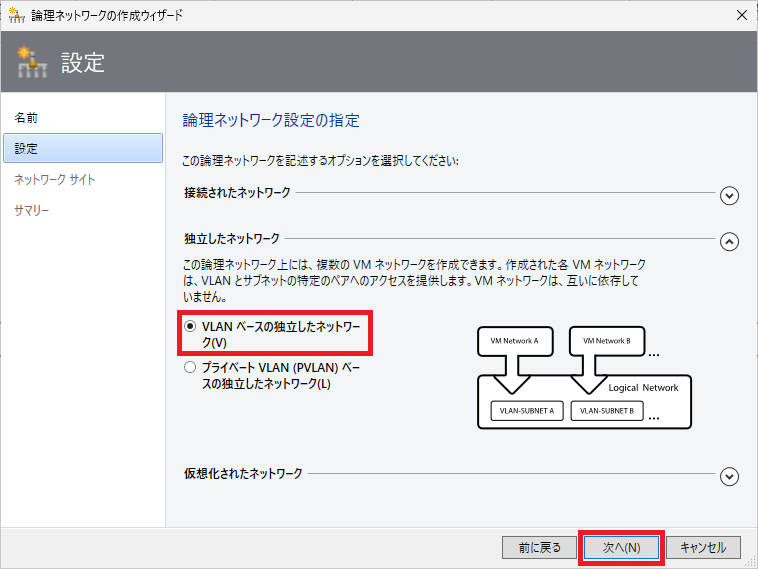Expand the 仮想化されたネットワーク section
The height and width of the screenshot is (569, 758).
(x=729, y=477)
